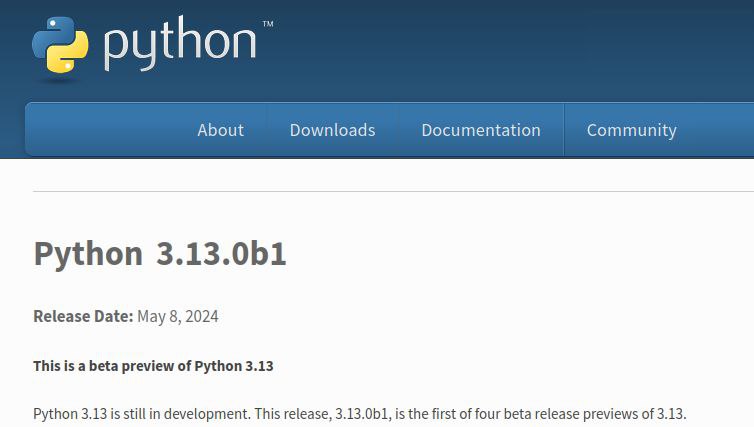Open the Documentation menu
Image resolution: width=754 pixels, height=427 pixels.
pos(480,130)
